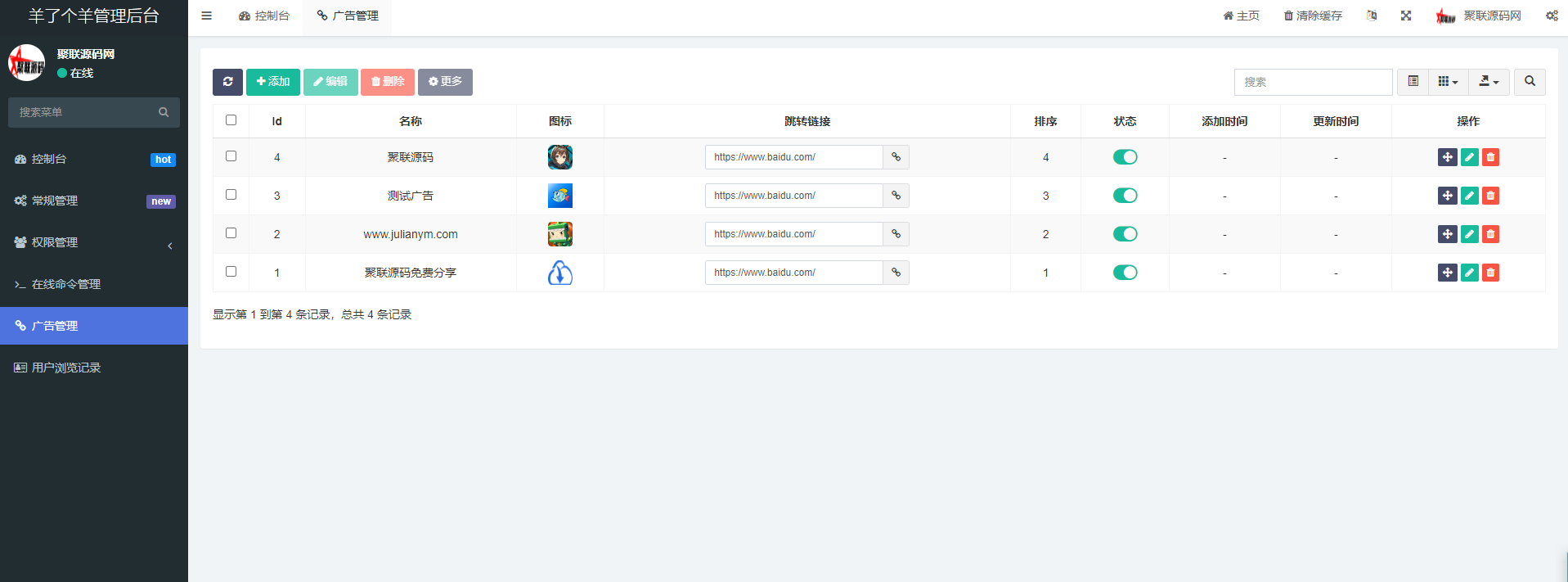This screenshot has width=1568, height=582.
Task: Click the 羊了个羊管理后台 title
Action: coord(94,16)
